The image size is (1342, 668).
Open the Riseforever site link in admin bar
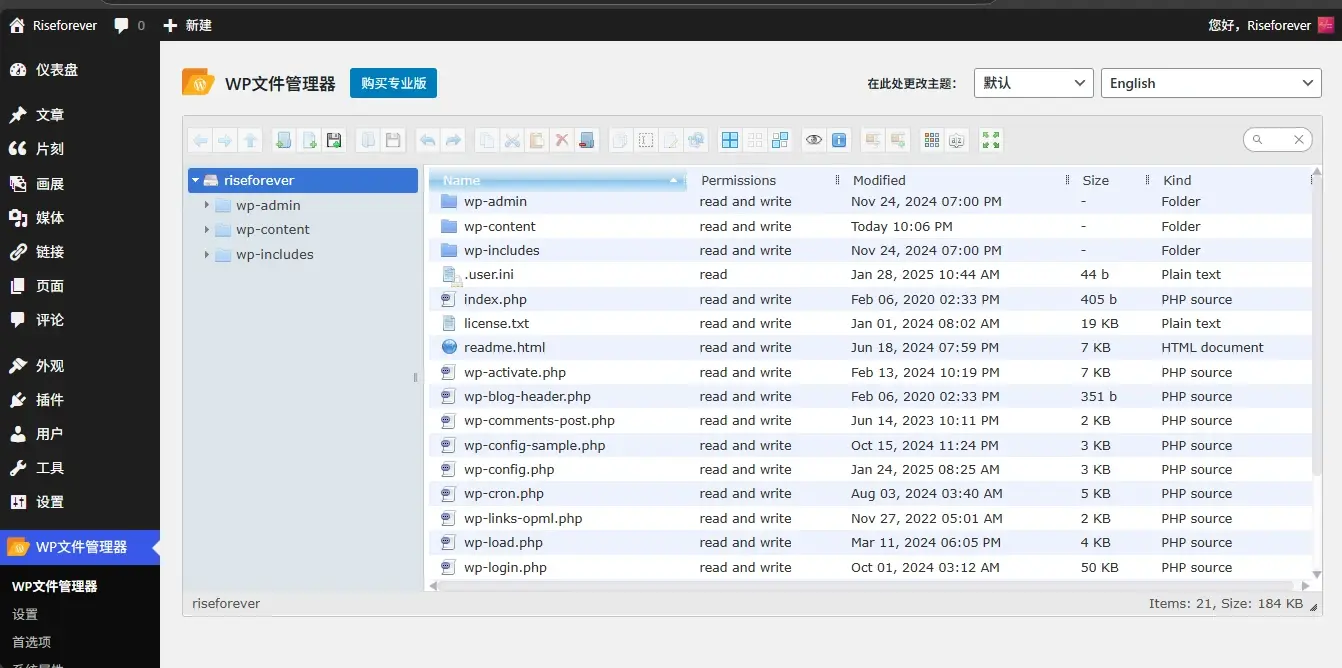[x=53, y=25]
